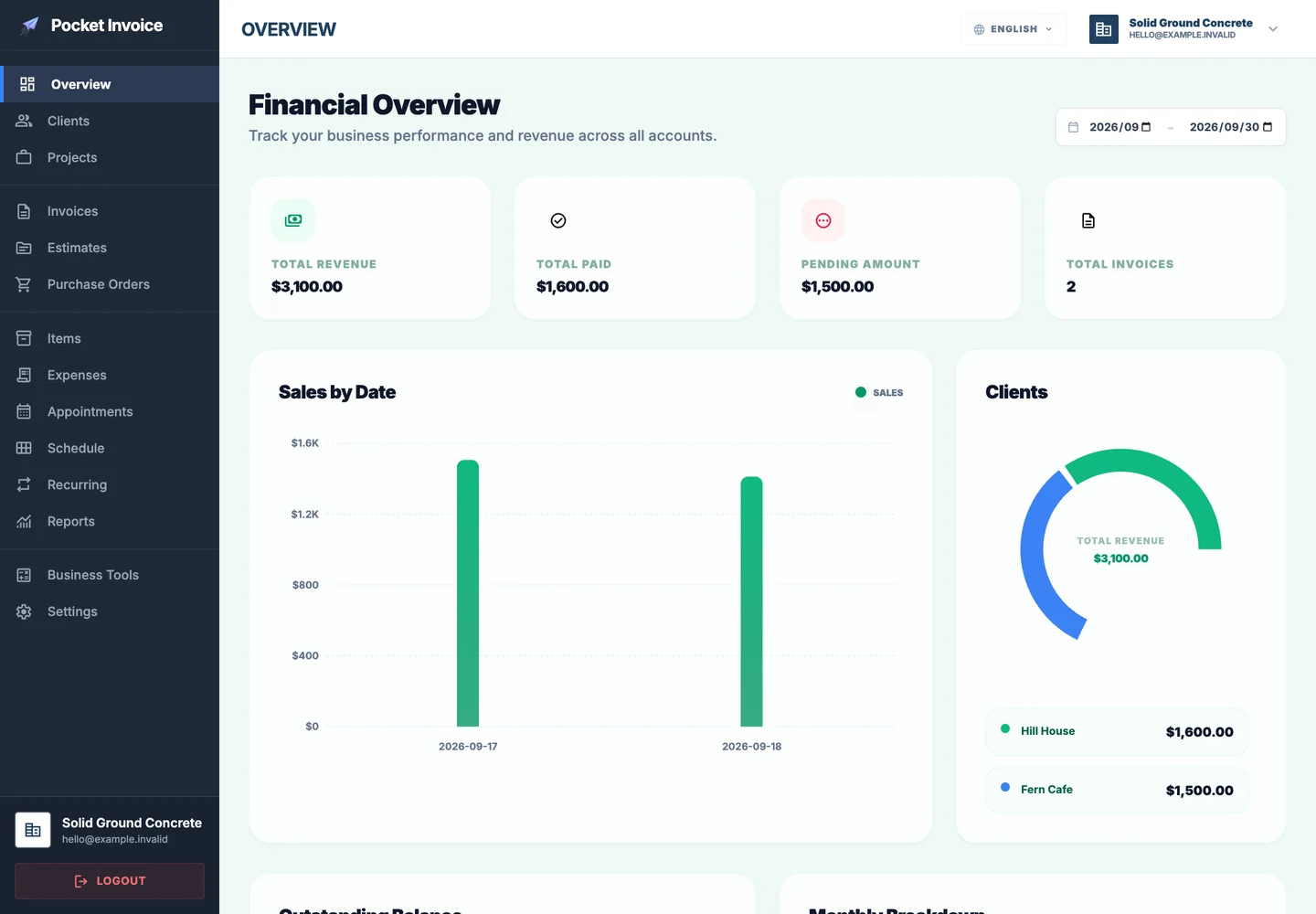The height and width of the screenshot is (914, 1316).
Task: Open Settings from the sidebar
Action: (x=110, y=611)
